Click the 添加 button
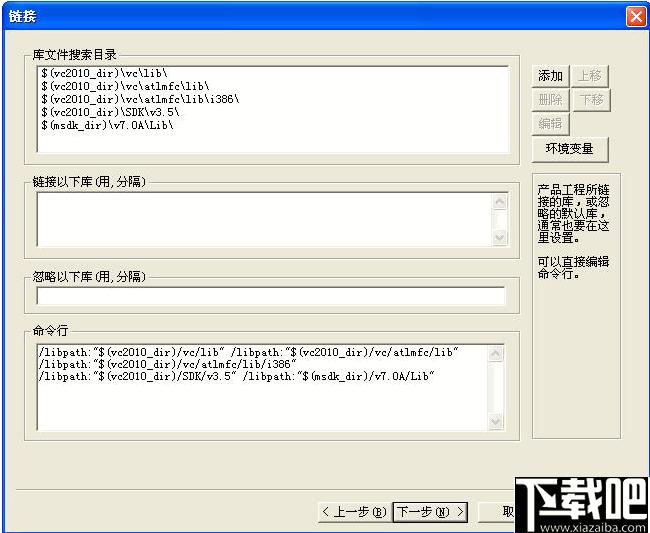The height and width of the screenshot is (533, 650). tap(550, 76)
